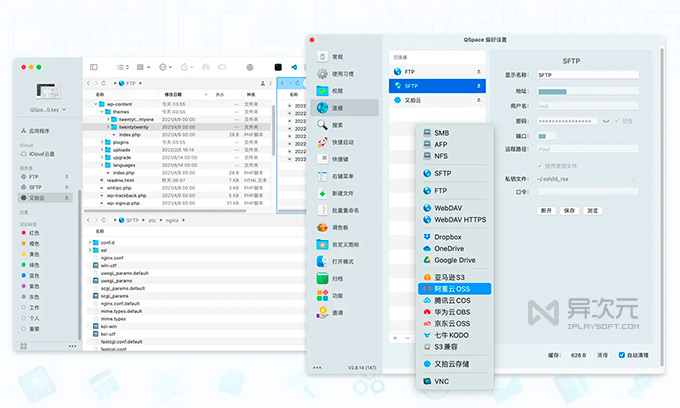This screenshot has width=680, height=408.
Task: Expand the languages folder
Action: point(102,165)
